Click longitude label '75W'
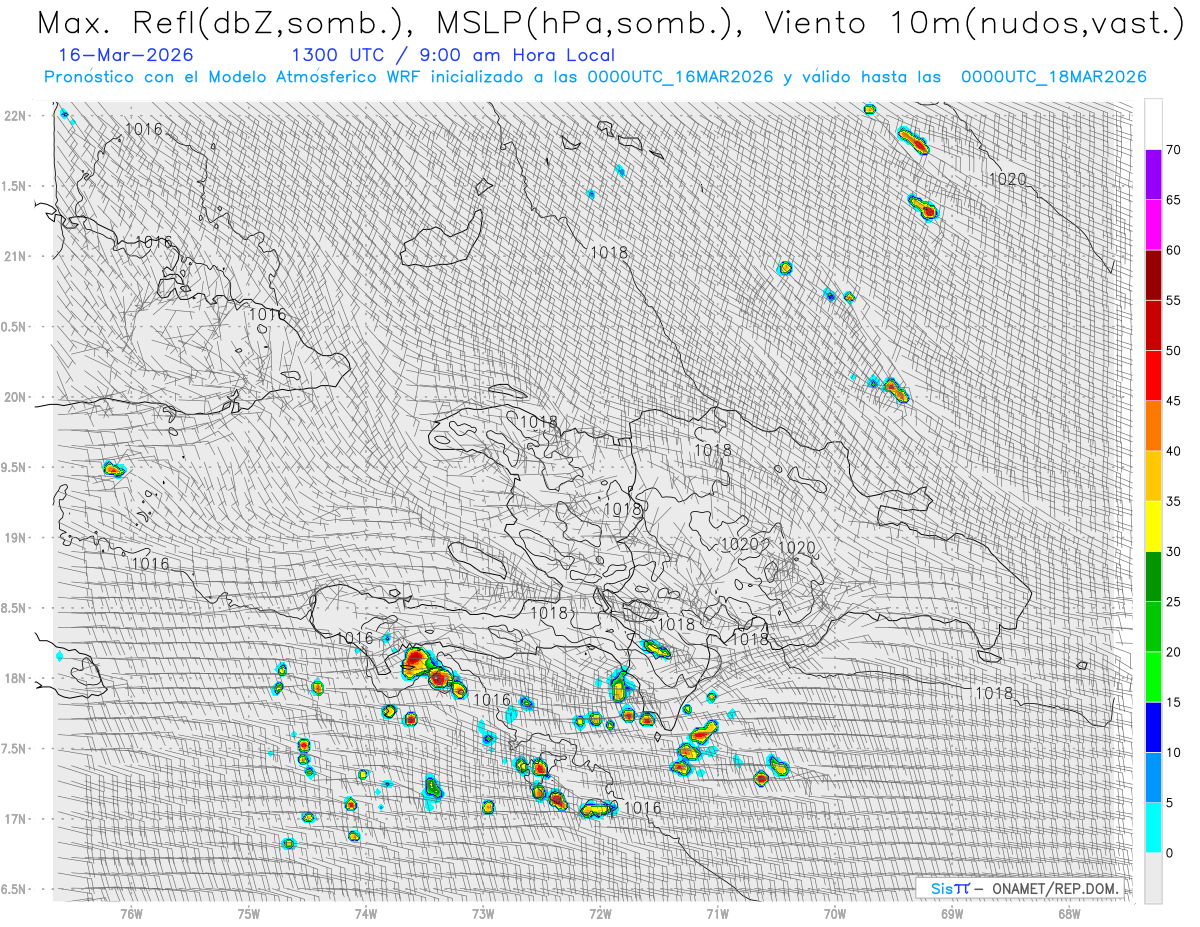The height and width of the screenshot is (927, 1200). (x=248, y=913)
